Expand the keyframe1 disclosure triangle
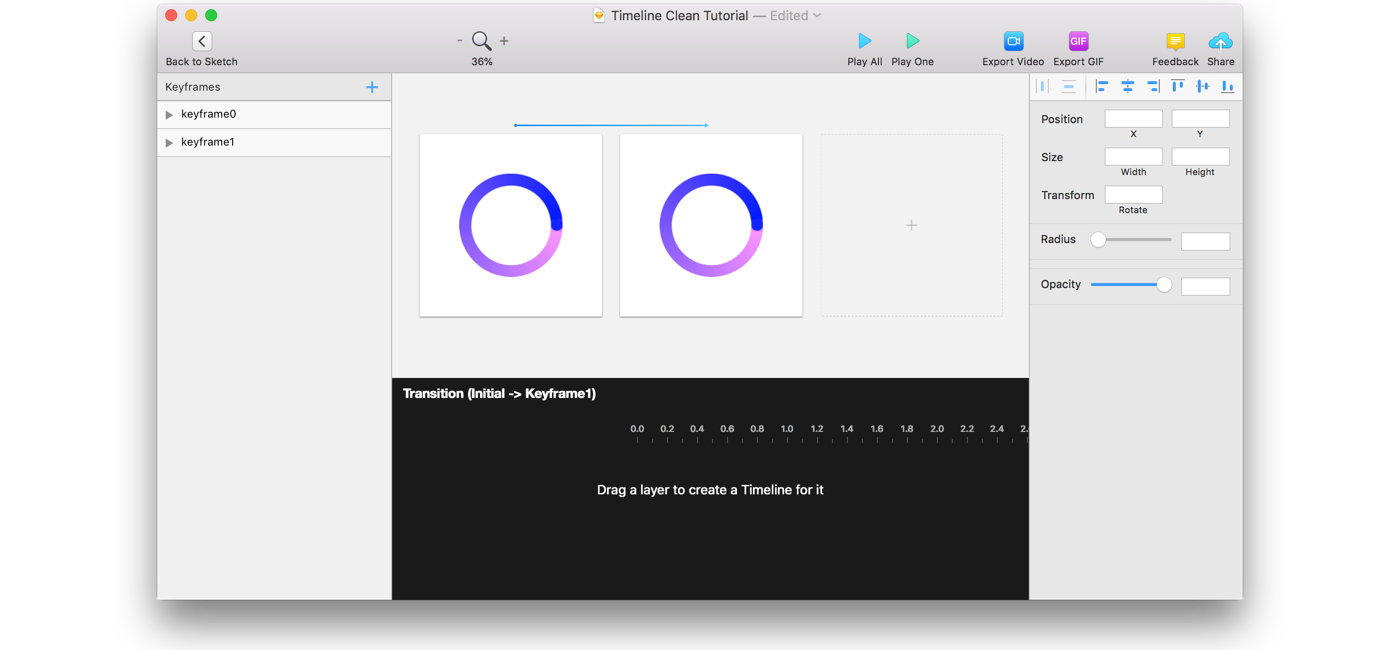 [x=169, y=143]
